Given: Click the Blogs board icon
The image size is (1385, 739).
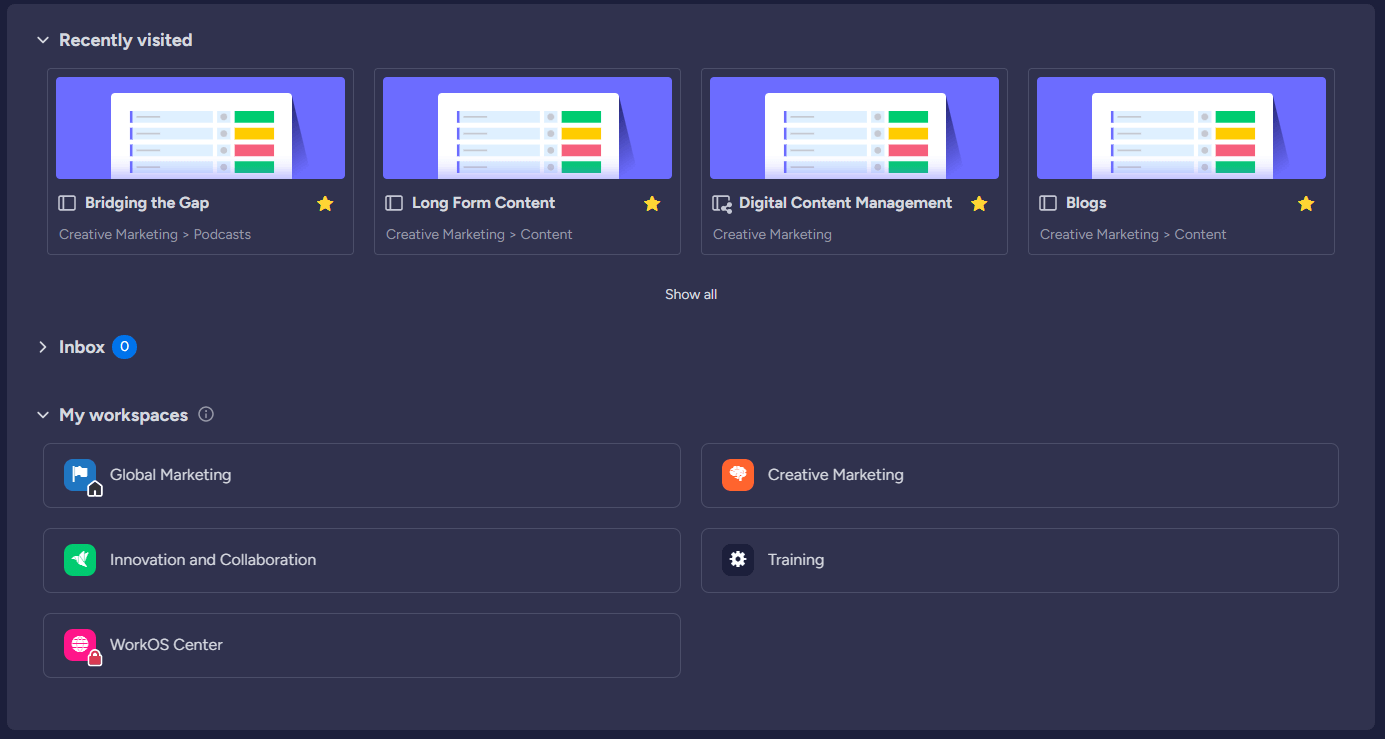Looking at the screenshot, I should click(1048, 203).
